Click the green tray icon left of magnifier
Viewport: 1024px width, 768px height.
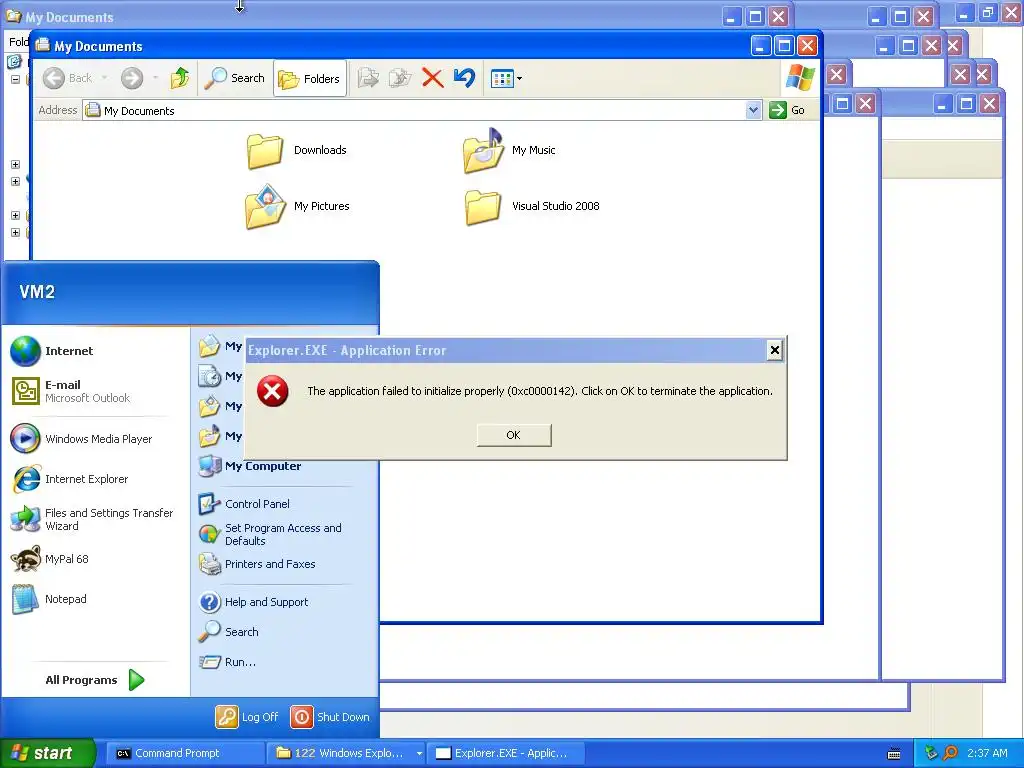point(931,753)
